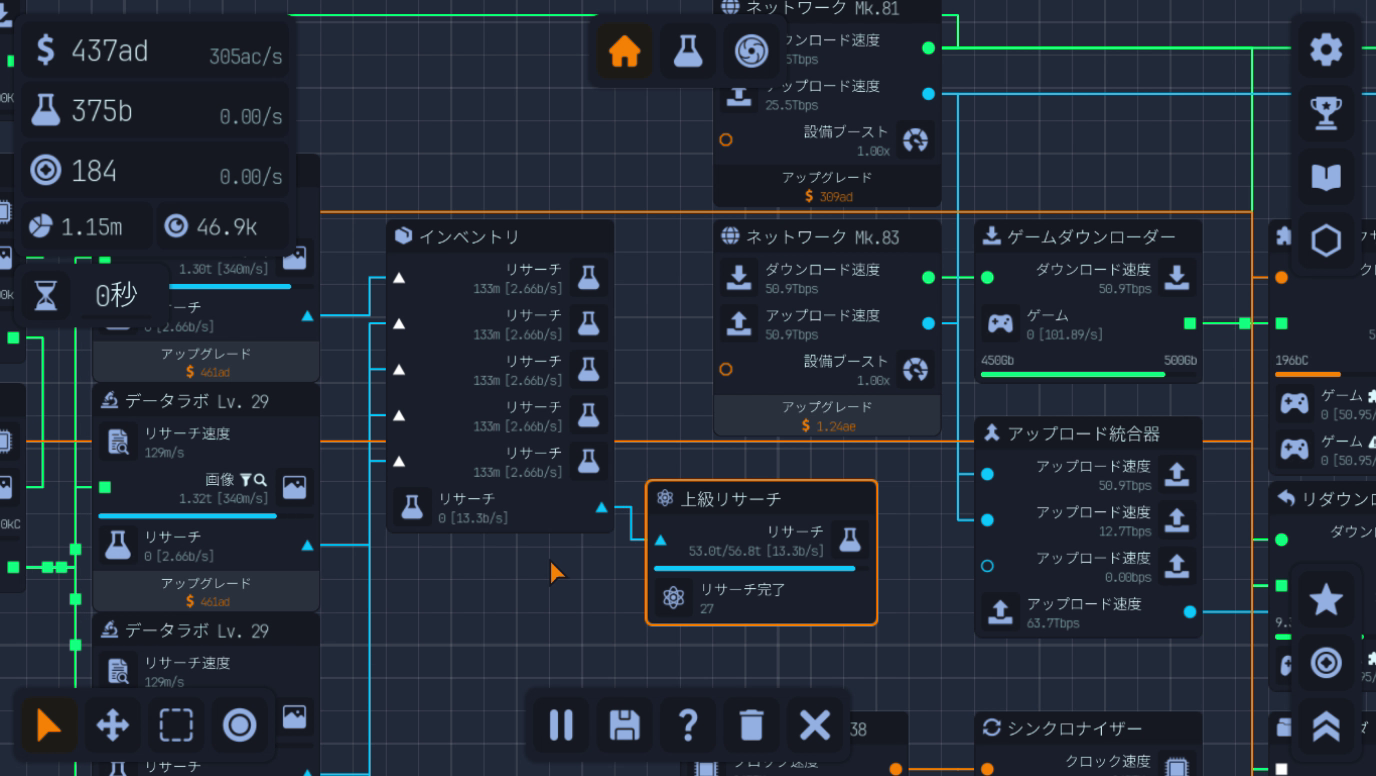The height and width of the screenshot is (776, 1376).
Task: Click the orange home icon in top toolbar
Action: tap(626, 52)
